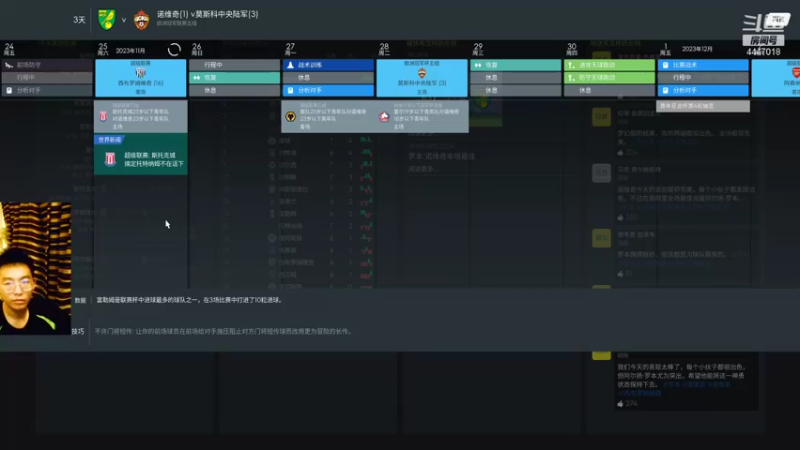Select the 休息 slot on day 30
Image resolution: width=800 pixels, height=450 pixels.
pos(609,90)
